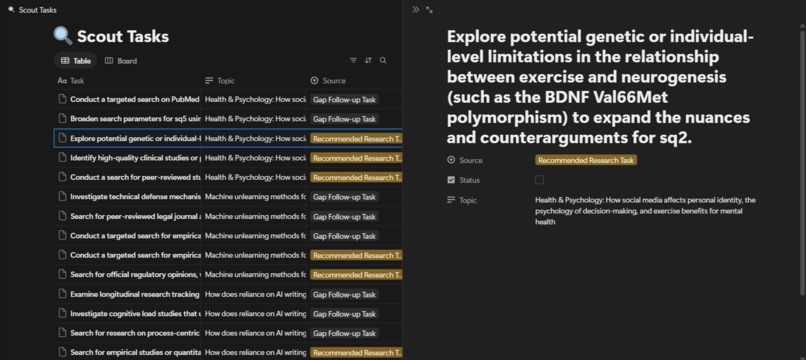The height and width of the screenshot is (360, 806).
Task: Open Search for research on process-centric task
Action: tap(135, 333)
